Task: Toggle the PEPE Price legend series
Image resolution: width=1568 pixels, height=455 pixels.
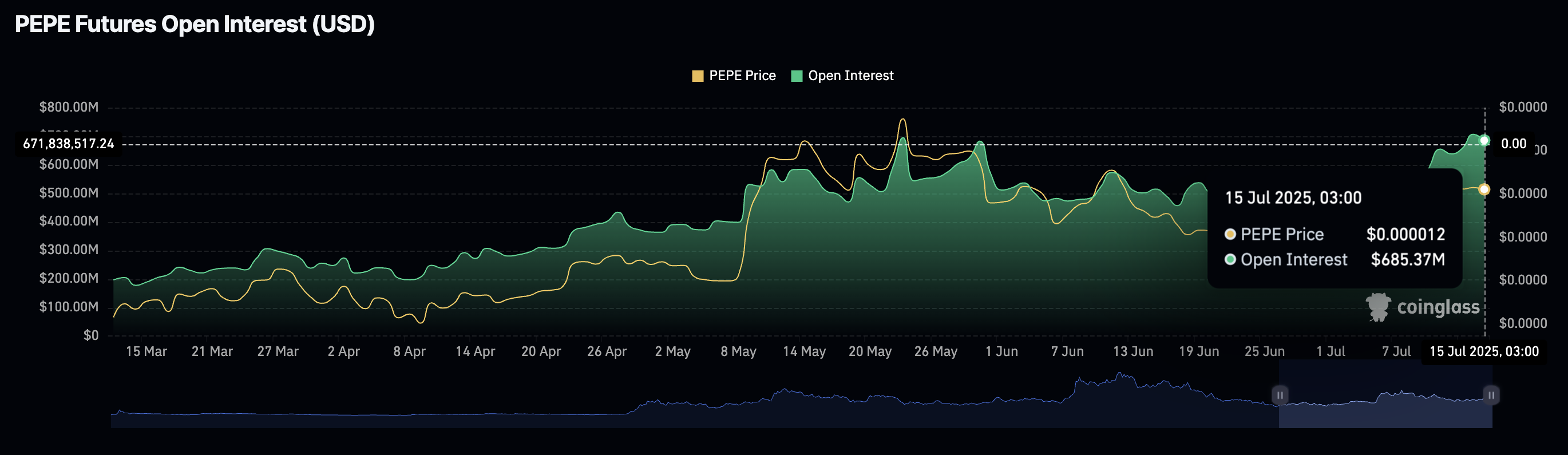Action: pos(734,76)
